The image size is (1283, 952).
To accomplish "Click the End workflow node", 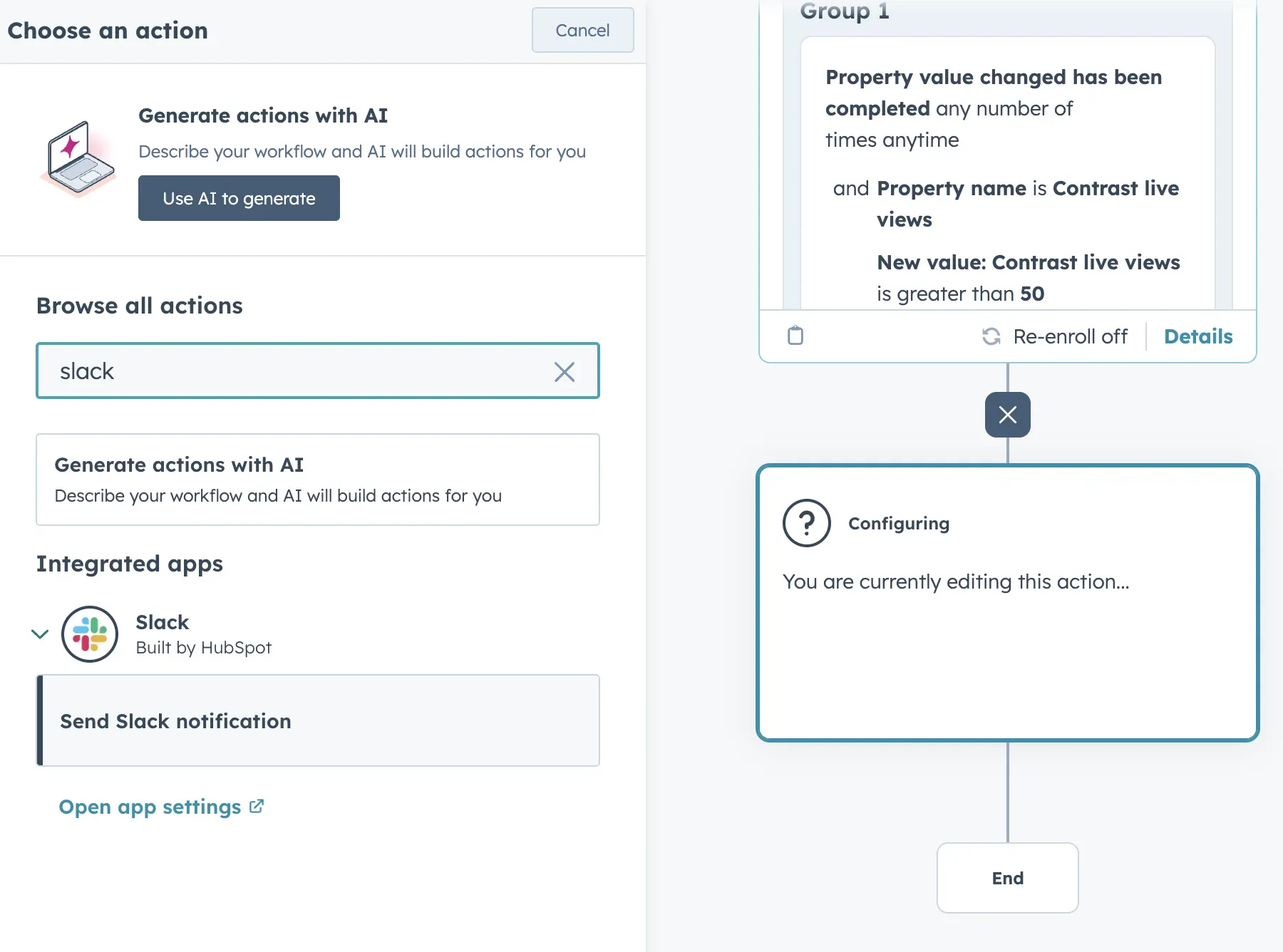I will click(x=1007, y=878).
